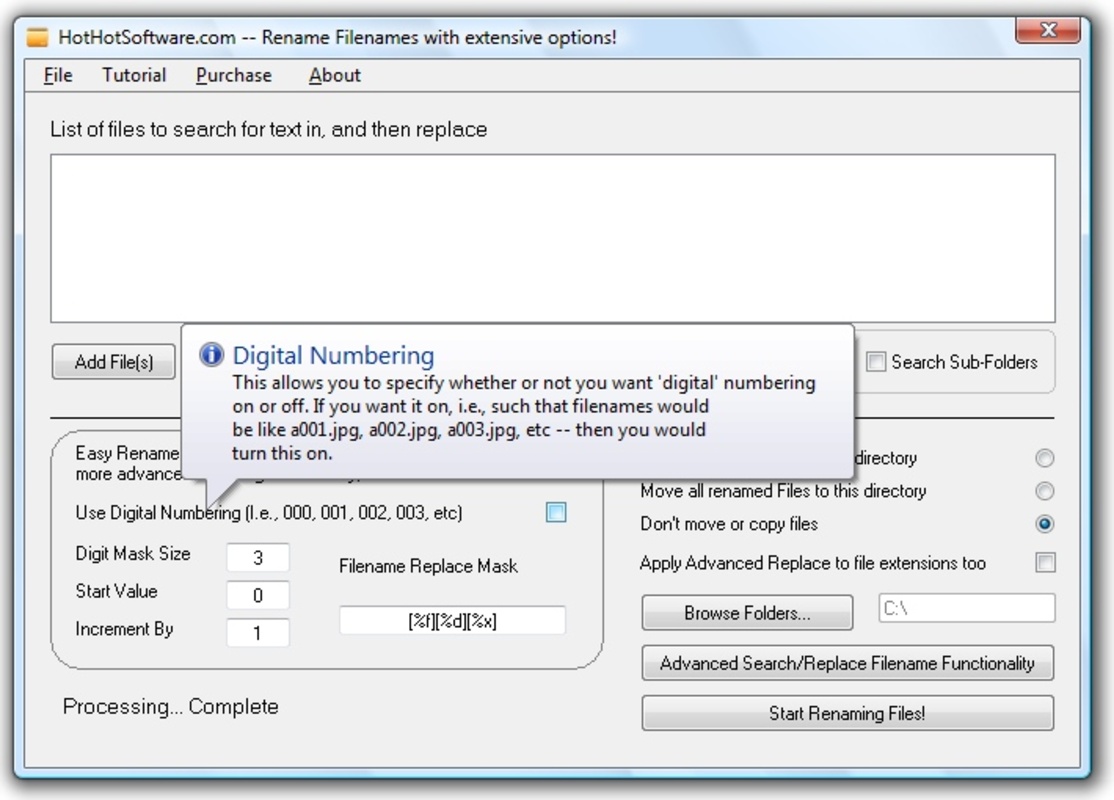Click the Increment By field
Screen dimensions: 1114x800
258,632
